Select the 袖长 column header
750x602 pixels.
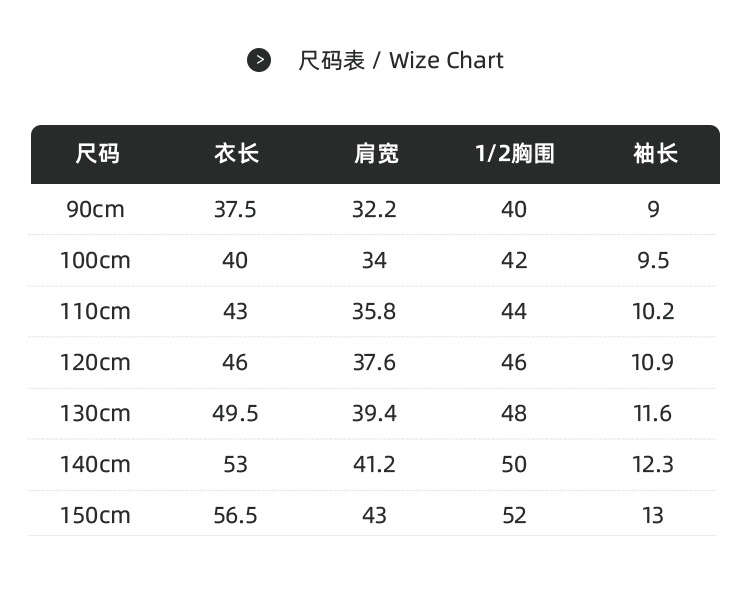point(654,154)
